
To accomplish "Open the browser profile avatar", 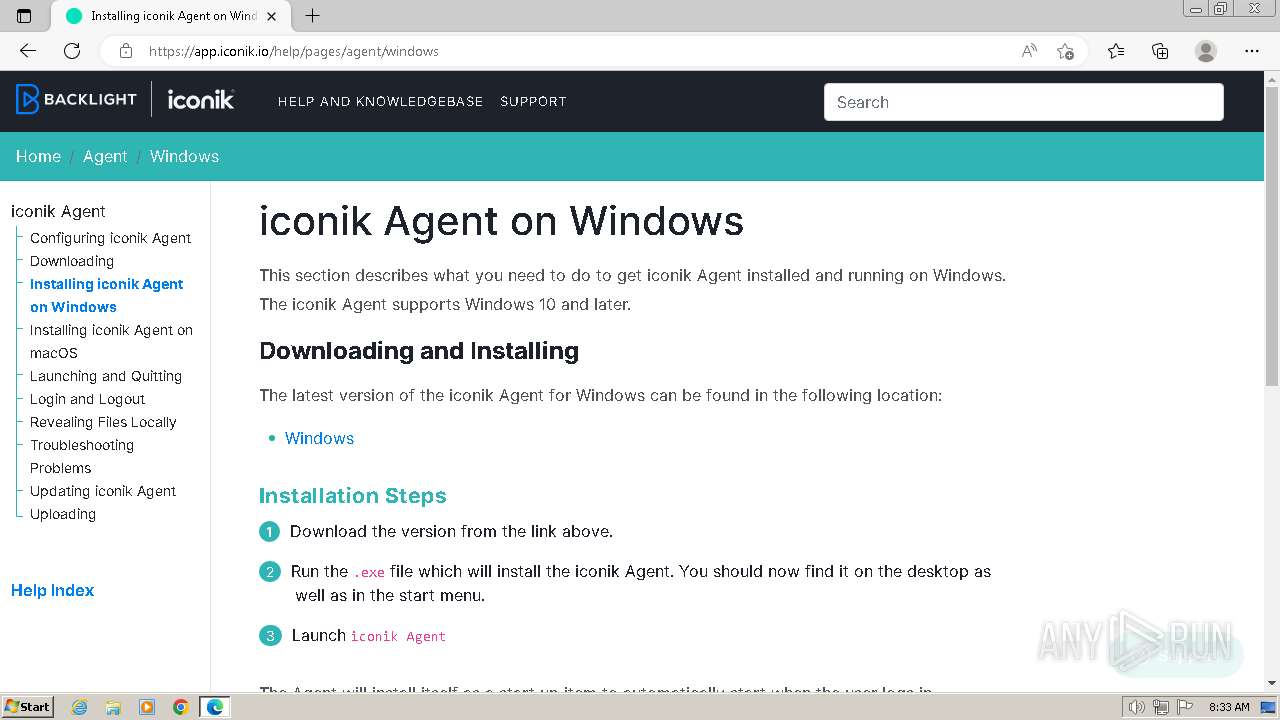I will (x=1206, y=51).
